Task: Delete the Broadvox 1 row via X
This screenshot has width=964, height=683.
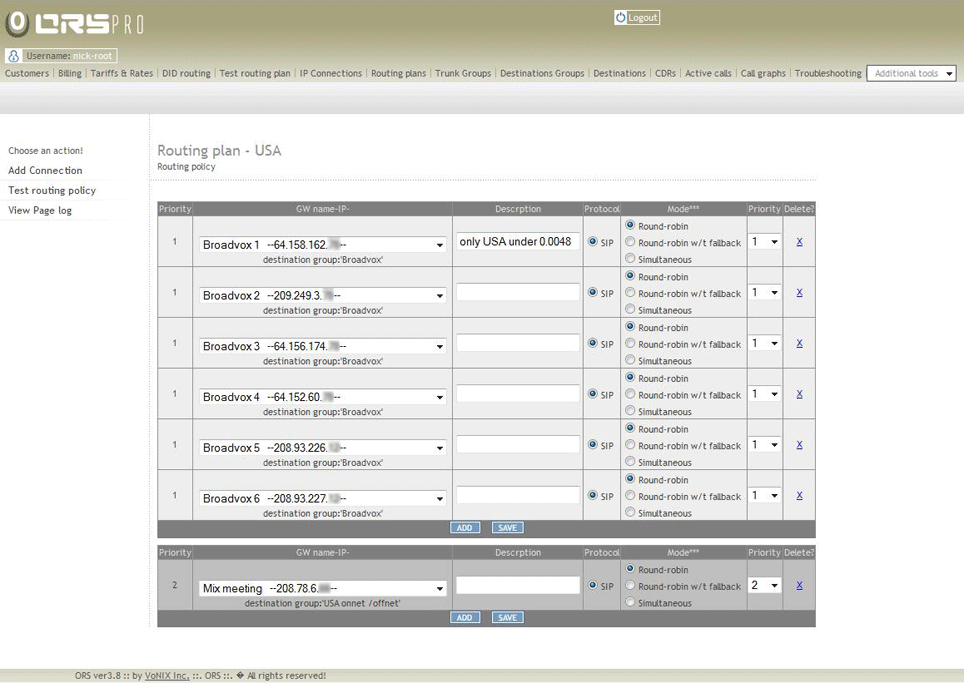Action: 799,242
